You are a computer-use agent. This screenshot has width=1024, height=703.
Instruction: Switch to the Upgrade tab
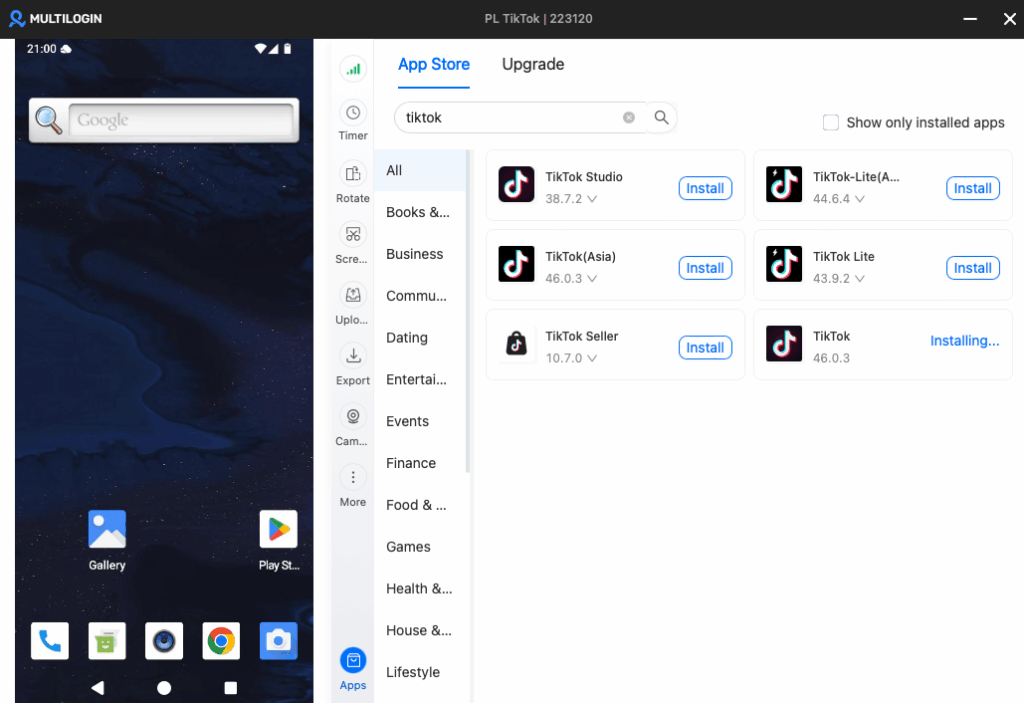coord(533,64)
